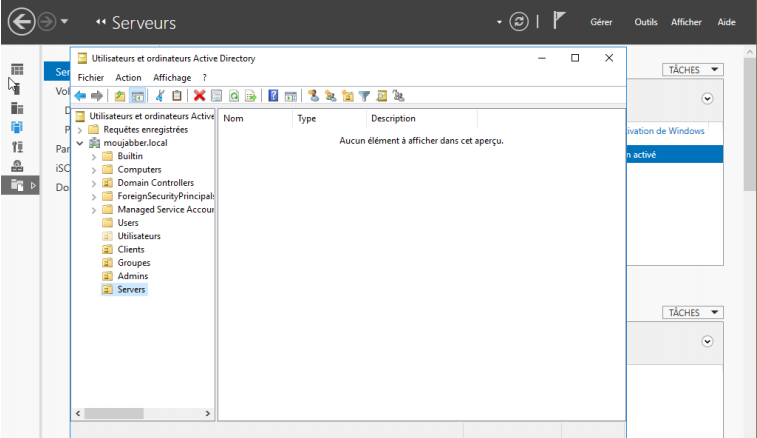This screenshot has width=757, height=438.
Task: Collapse the moujabber.local domain node
Action: (x=80, y=143)
